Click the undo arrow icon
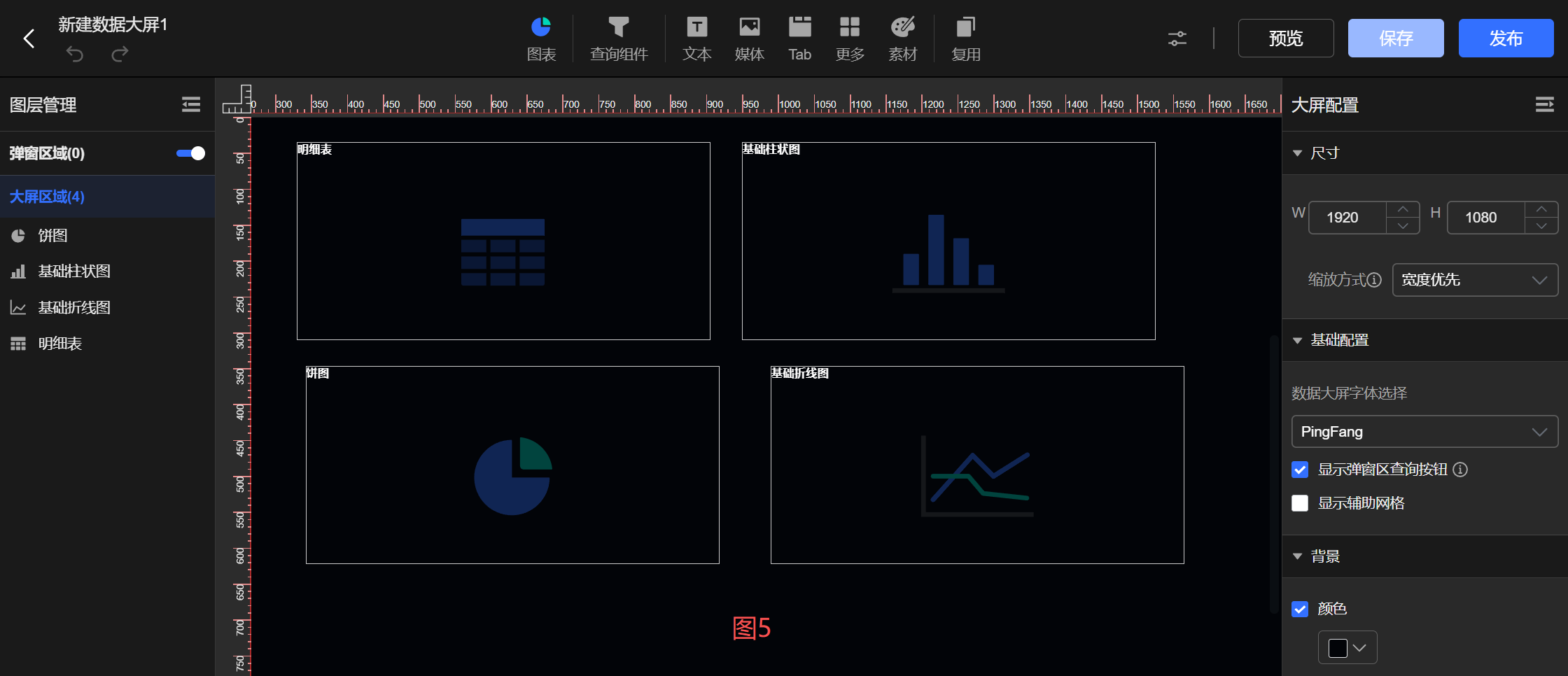1568x676 pixels. click(75, 54)
